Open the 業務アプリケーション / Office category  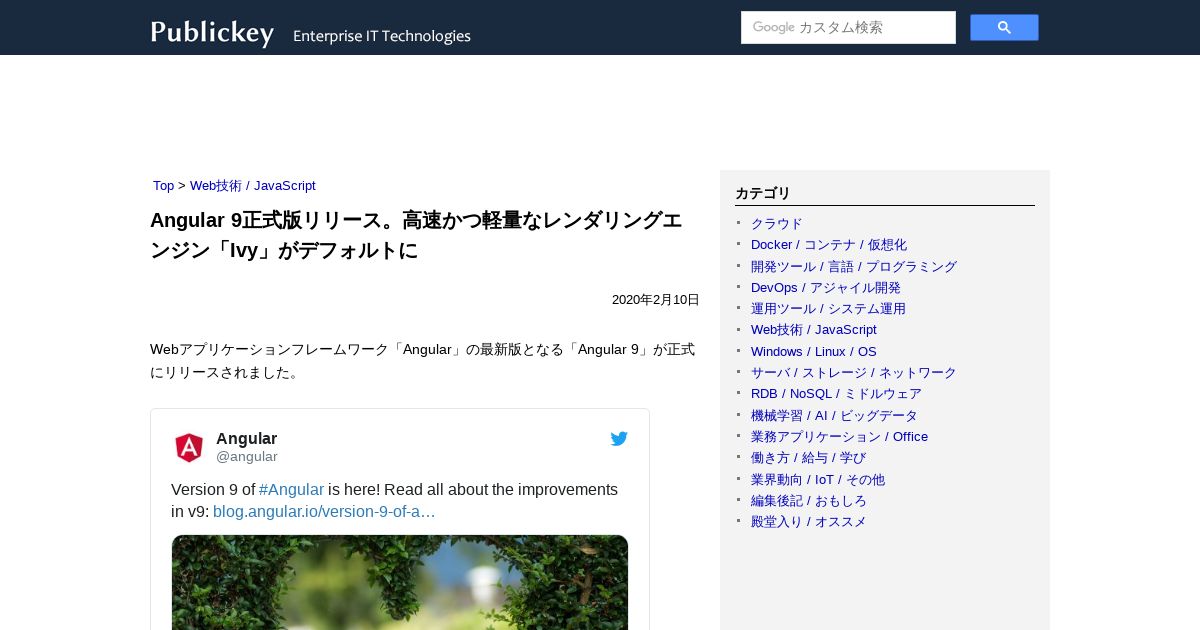tap(839, 437)
